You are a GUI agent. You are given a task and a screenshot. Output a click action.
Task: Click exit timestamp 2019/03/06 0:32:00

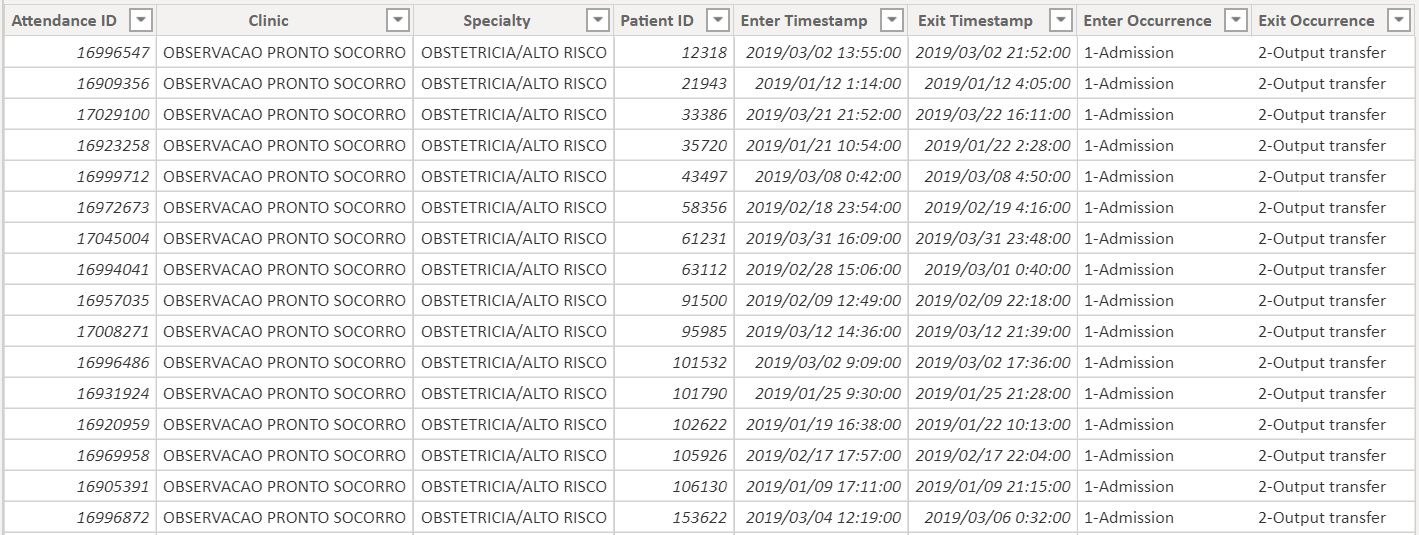click(996, 517)
